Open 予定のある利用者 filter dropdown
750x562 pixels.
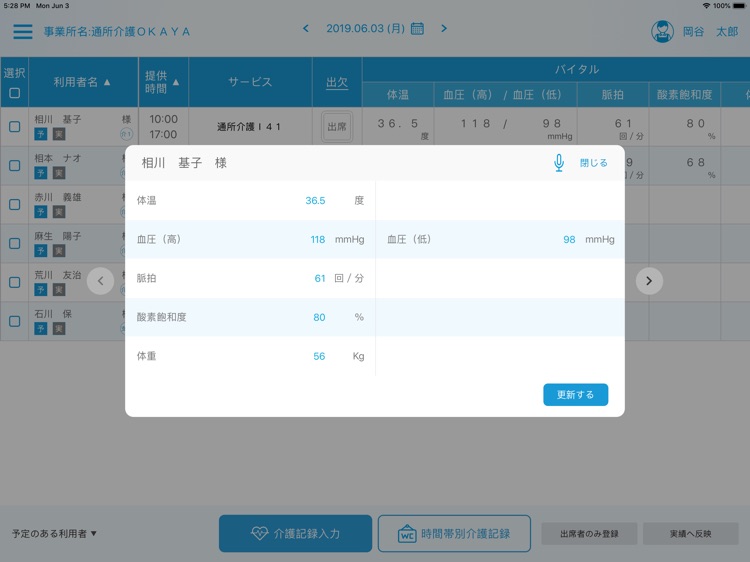click(x=54, y=533)
